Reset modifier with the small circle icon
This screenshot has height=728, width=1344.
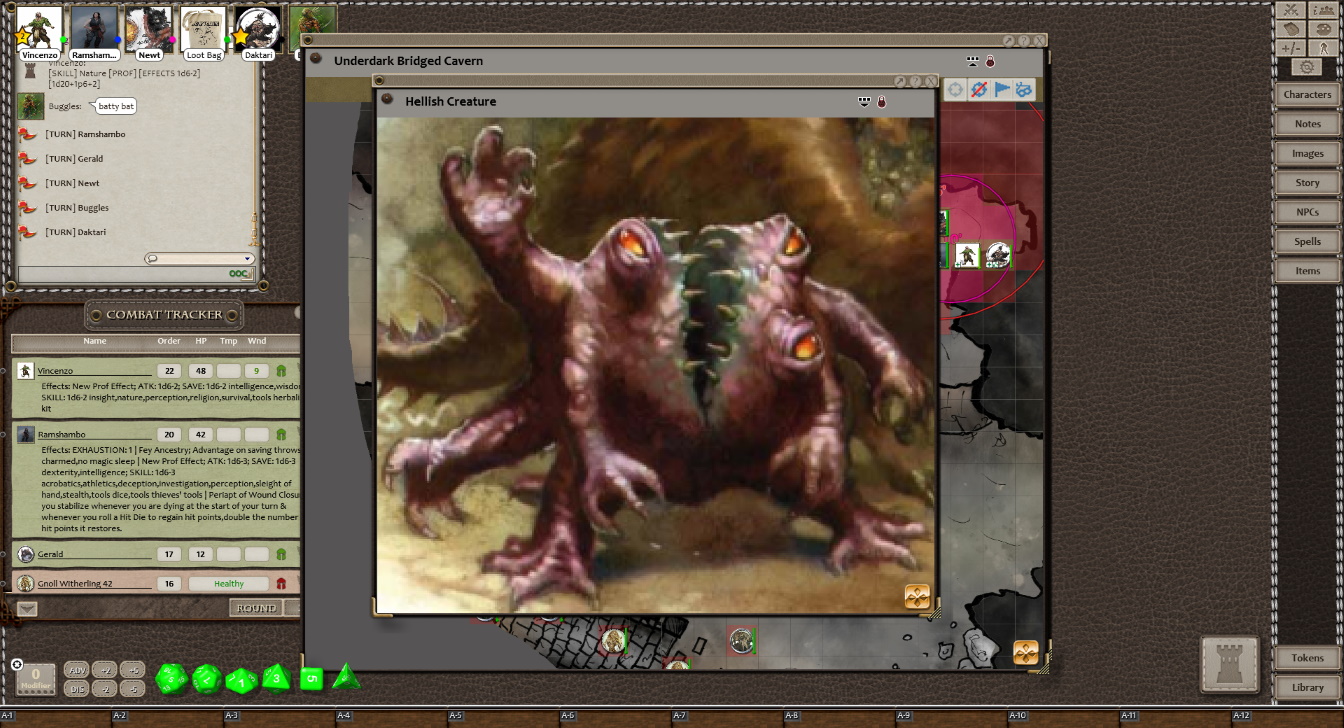pos(17,664)
